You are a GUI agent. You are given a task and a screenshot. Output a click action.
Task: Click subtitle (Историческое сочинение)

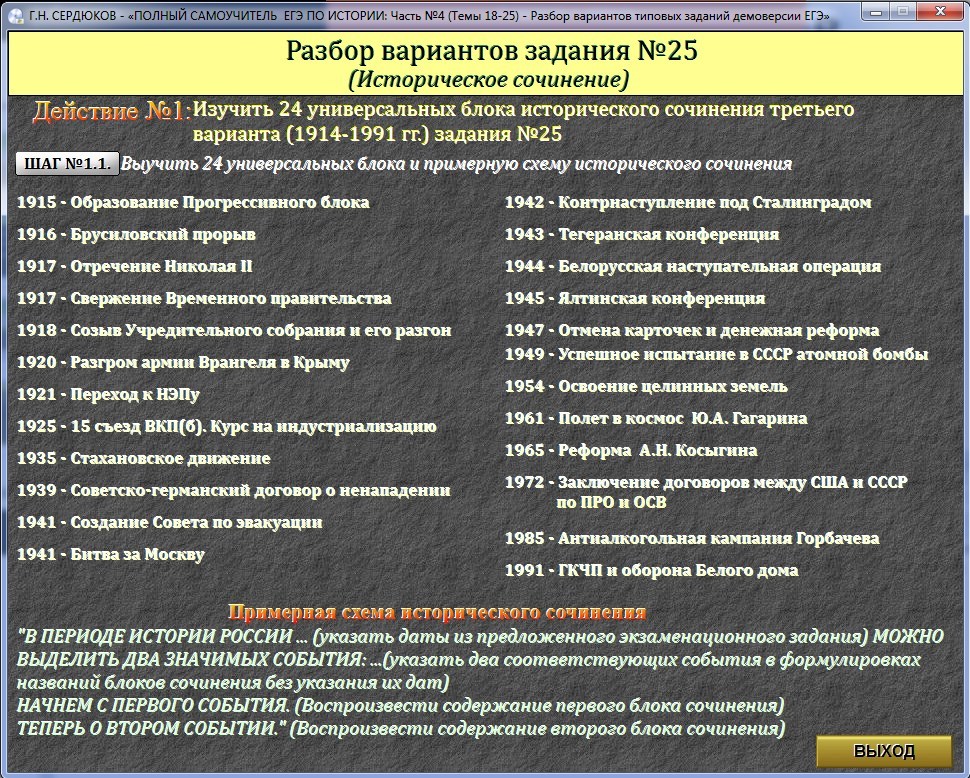[489, 79]
